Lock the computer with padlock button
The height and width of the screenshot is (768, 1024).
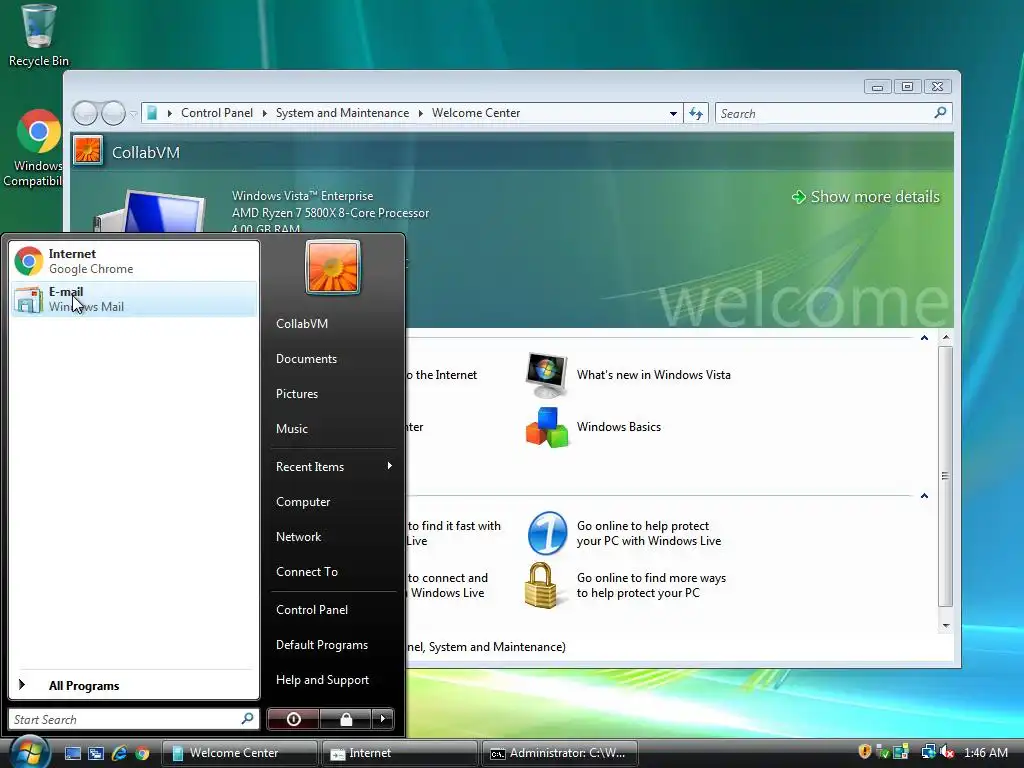click(x=346, y=719)
